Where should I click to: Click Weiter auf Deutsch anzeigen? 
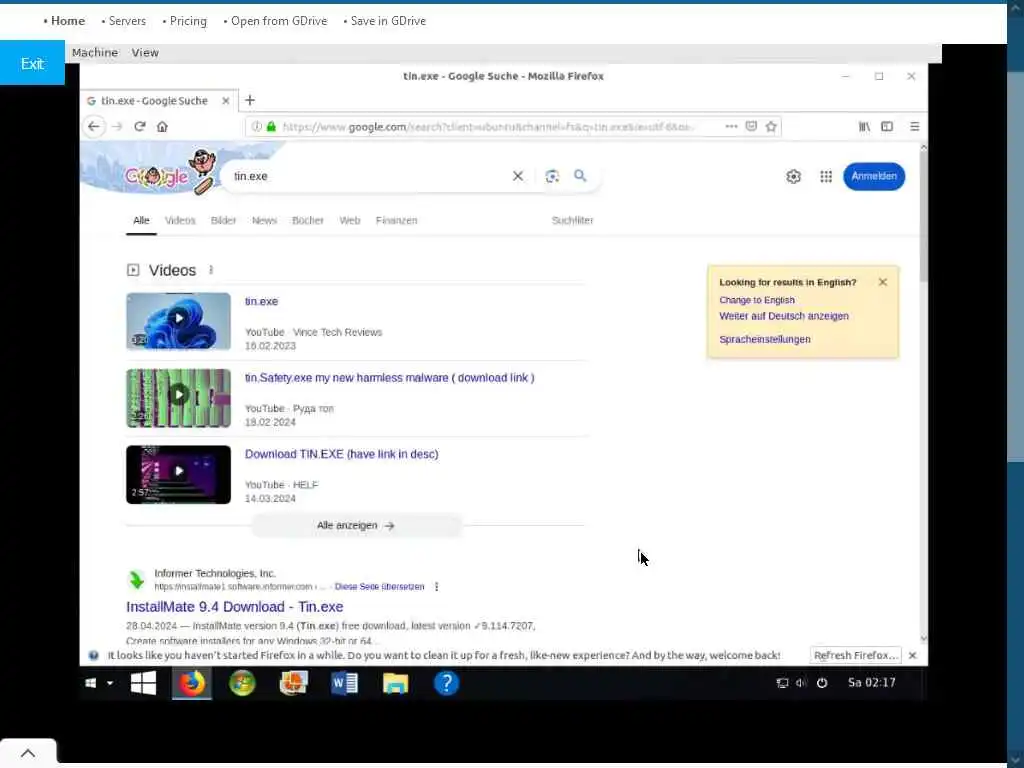pos(784,316)
